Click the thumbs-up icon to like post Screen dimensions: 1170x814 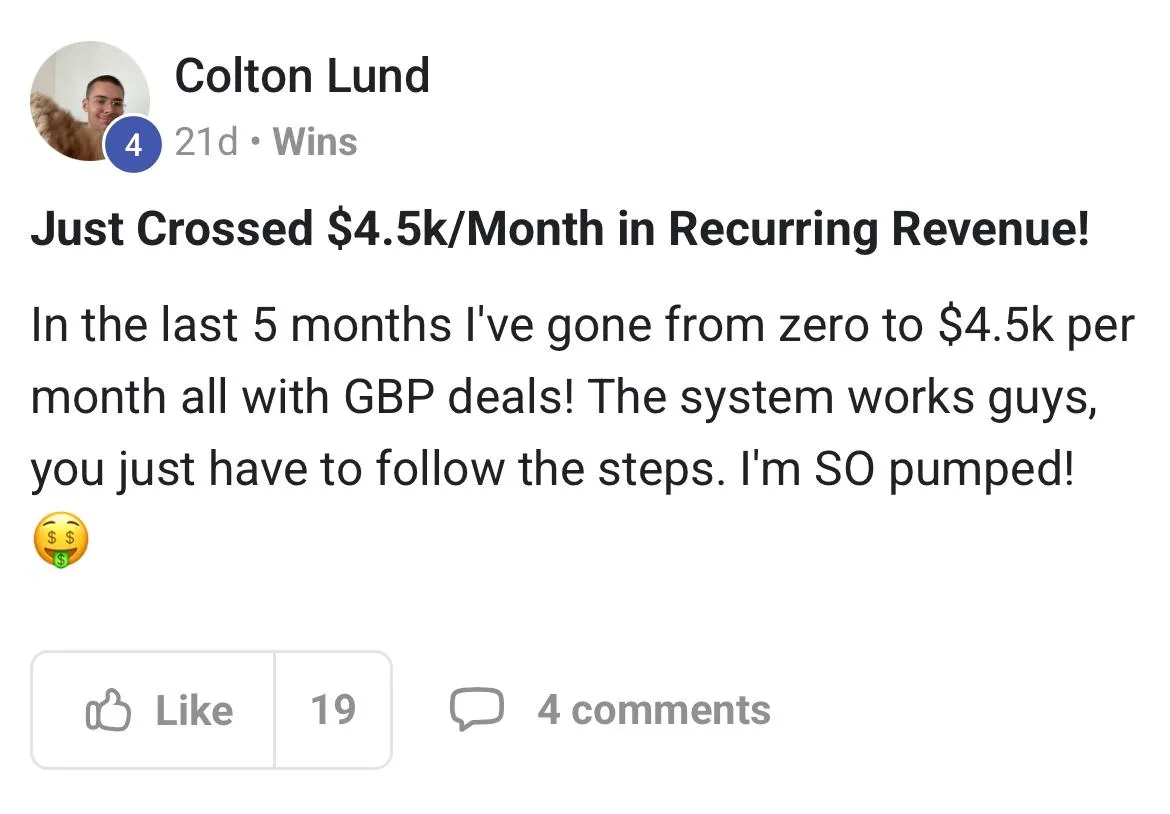pyautogui.click(x=108, y=710)
